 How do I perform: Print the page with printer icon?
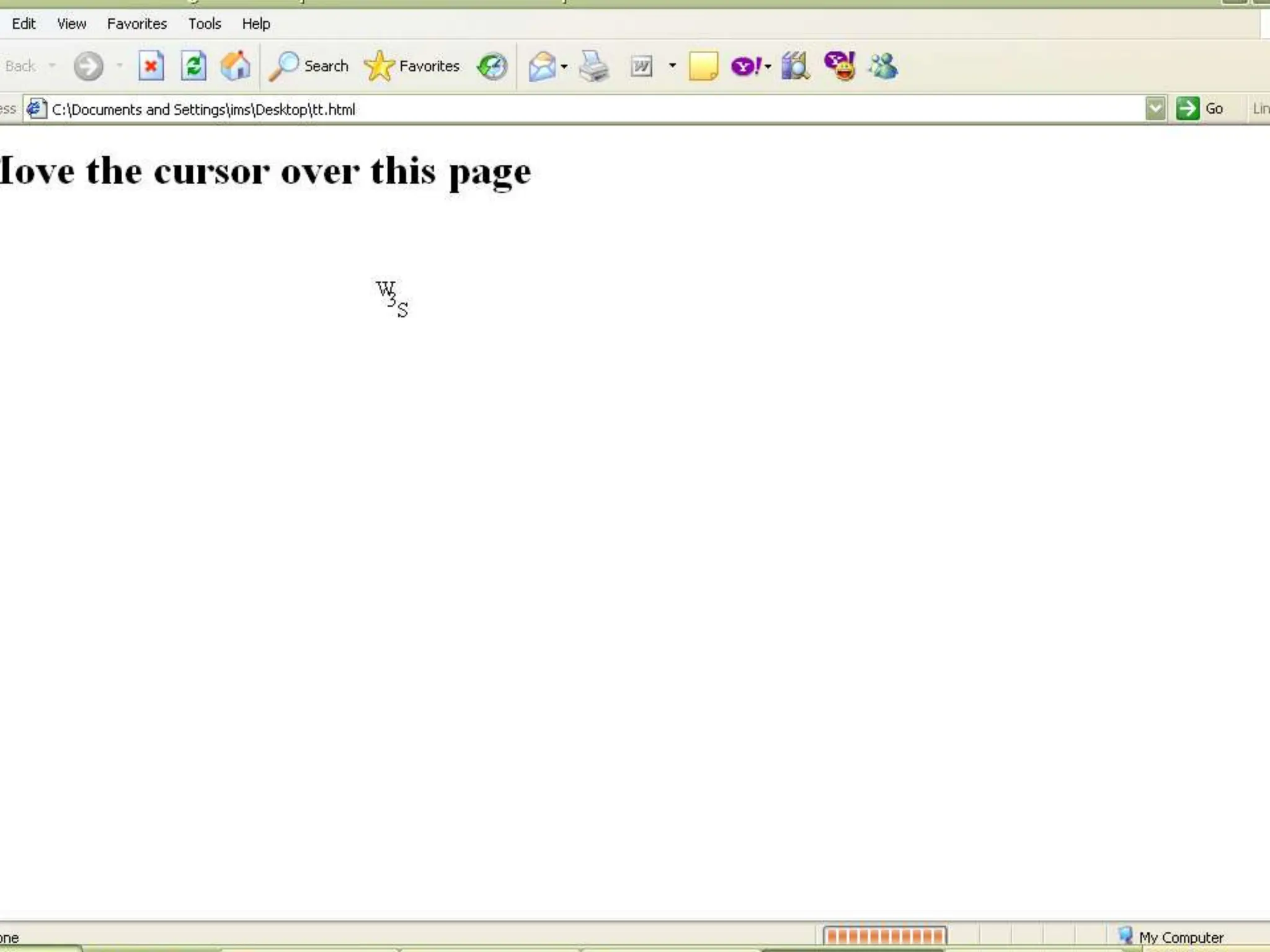594,66
